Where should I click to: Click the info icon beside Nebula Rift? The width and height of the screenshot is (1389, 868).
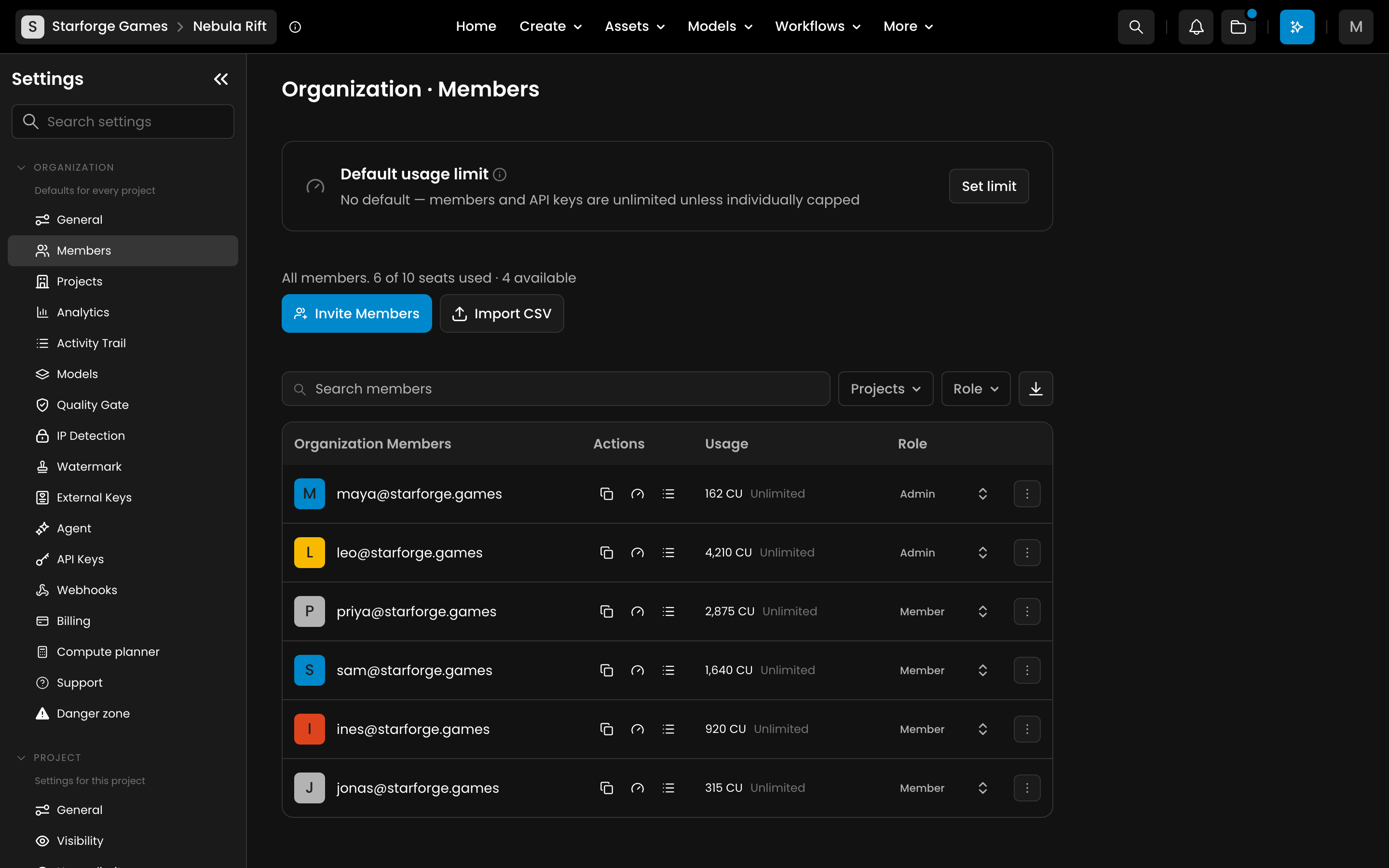coord(295,27)
